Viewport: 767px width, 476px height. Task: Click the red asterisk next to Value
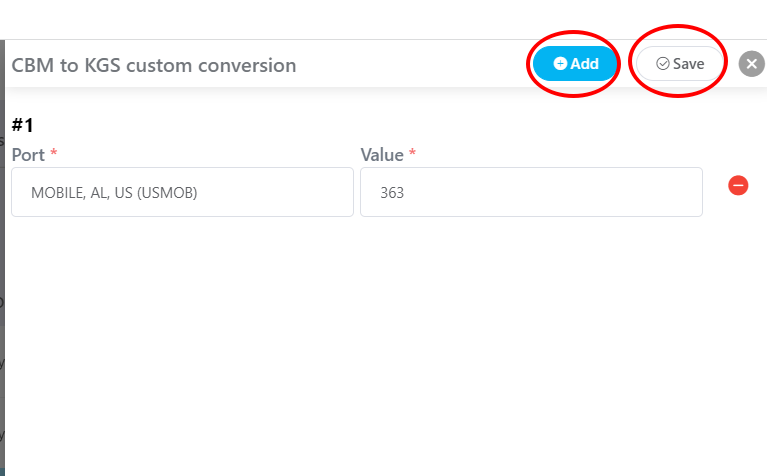pyautogui.click(x=412, y=152)
